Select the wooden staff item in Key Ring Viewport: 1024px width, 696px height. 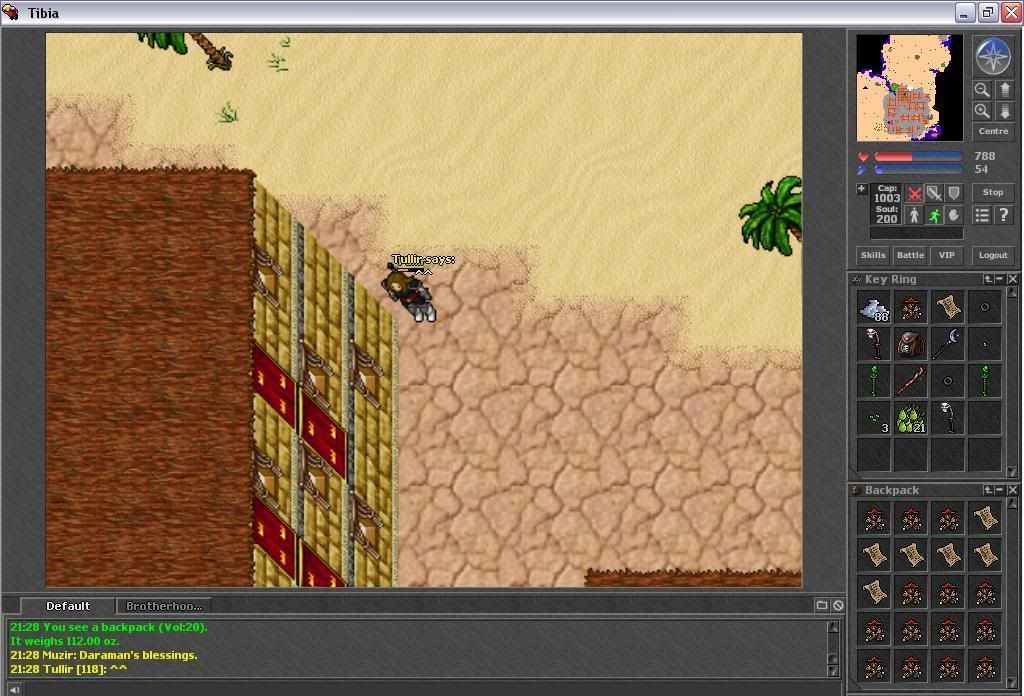tap(911, 381)
